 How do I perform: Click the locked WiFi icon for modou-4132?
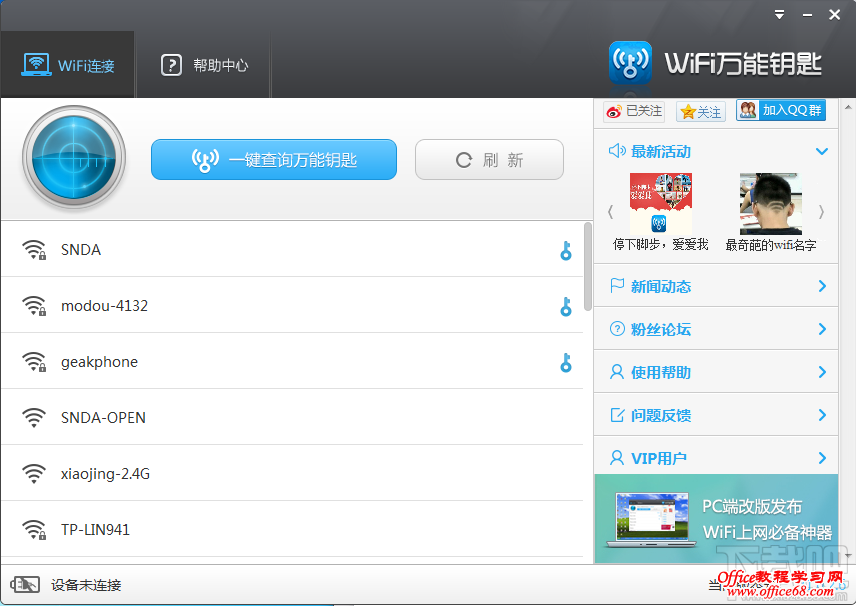pyautogui.click(x=34, y=305)
